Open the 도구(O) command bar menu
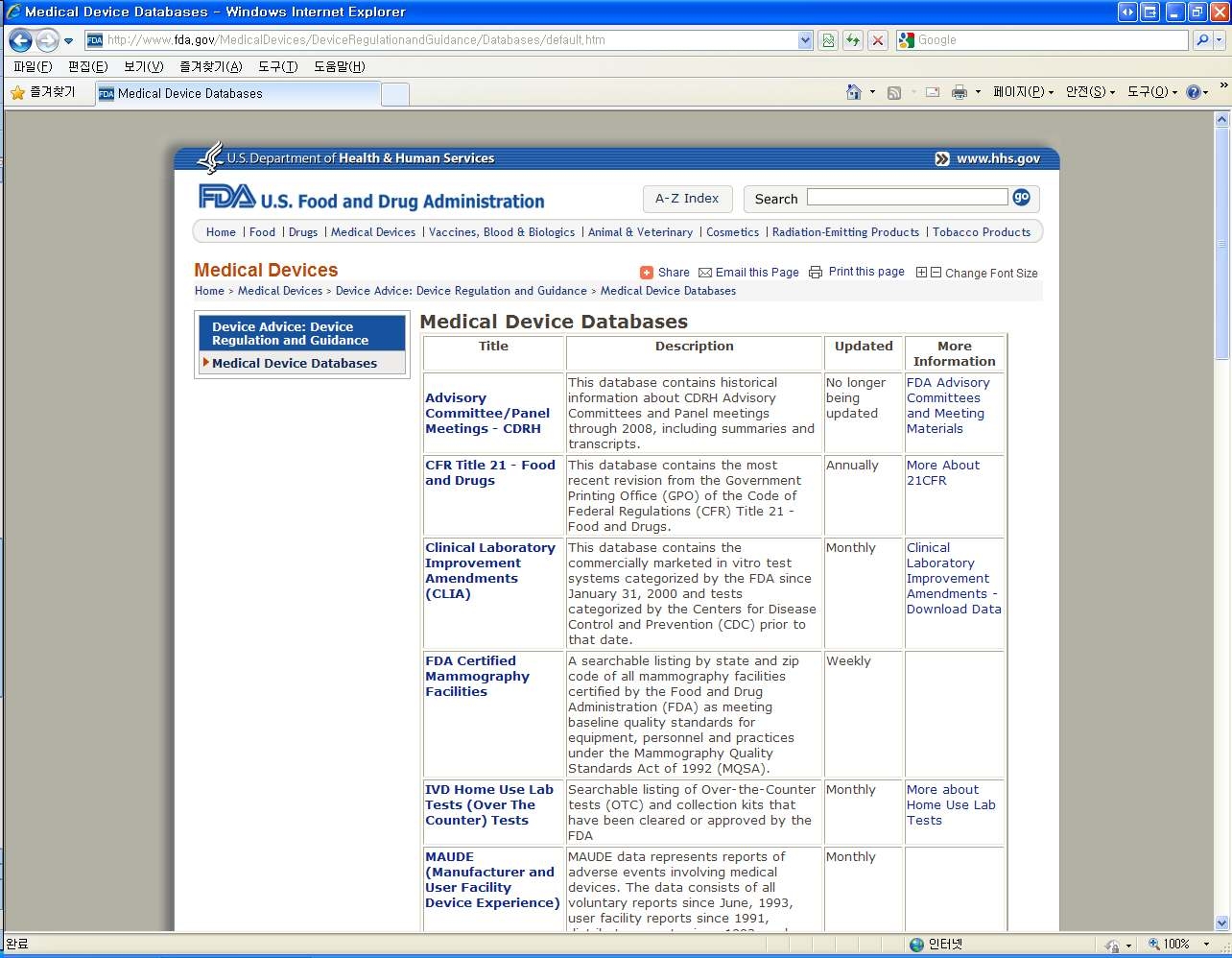Viewport: 1232px width, 958px height. click(x=1151, y=92)
